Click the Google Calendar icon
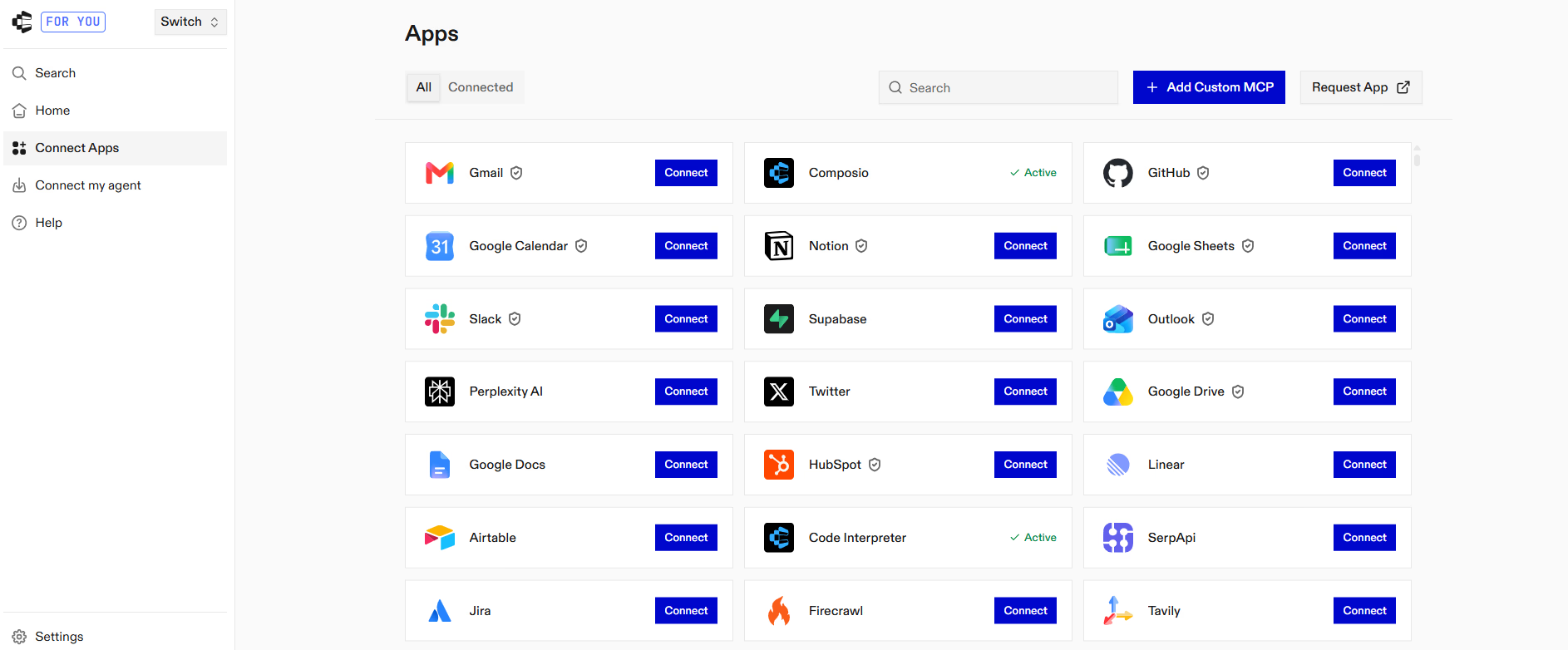 pos(440,246)
